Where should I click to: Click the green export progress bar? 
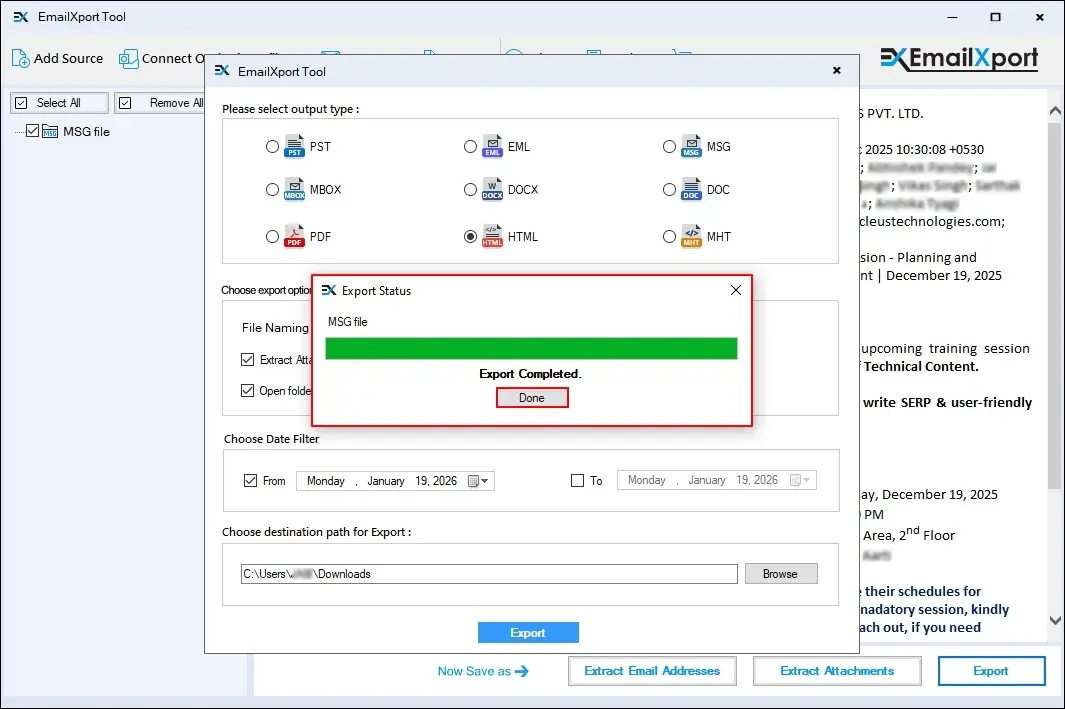click(x=530, y=348)
